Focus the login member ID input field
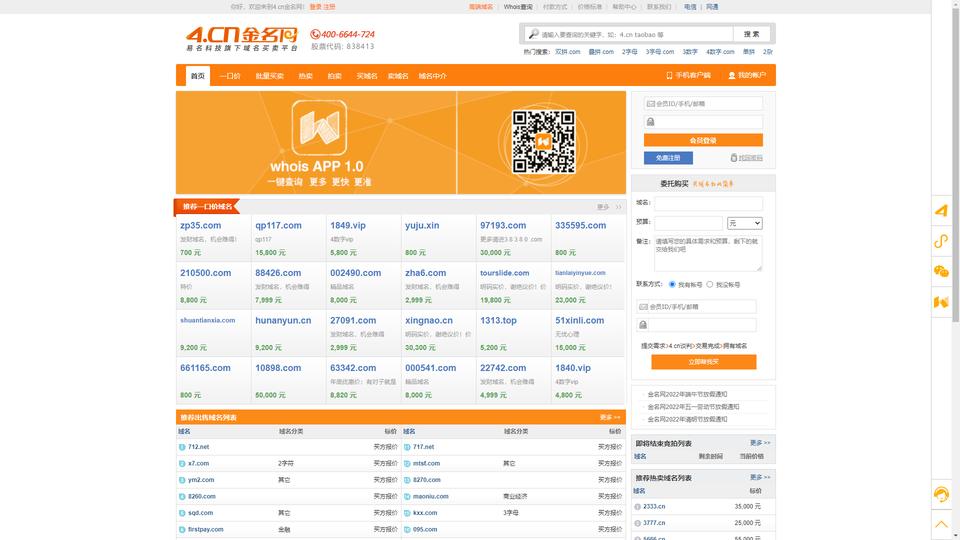Viewport: 960px width, 540px height. click(703, 103)
